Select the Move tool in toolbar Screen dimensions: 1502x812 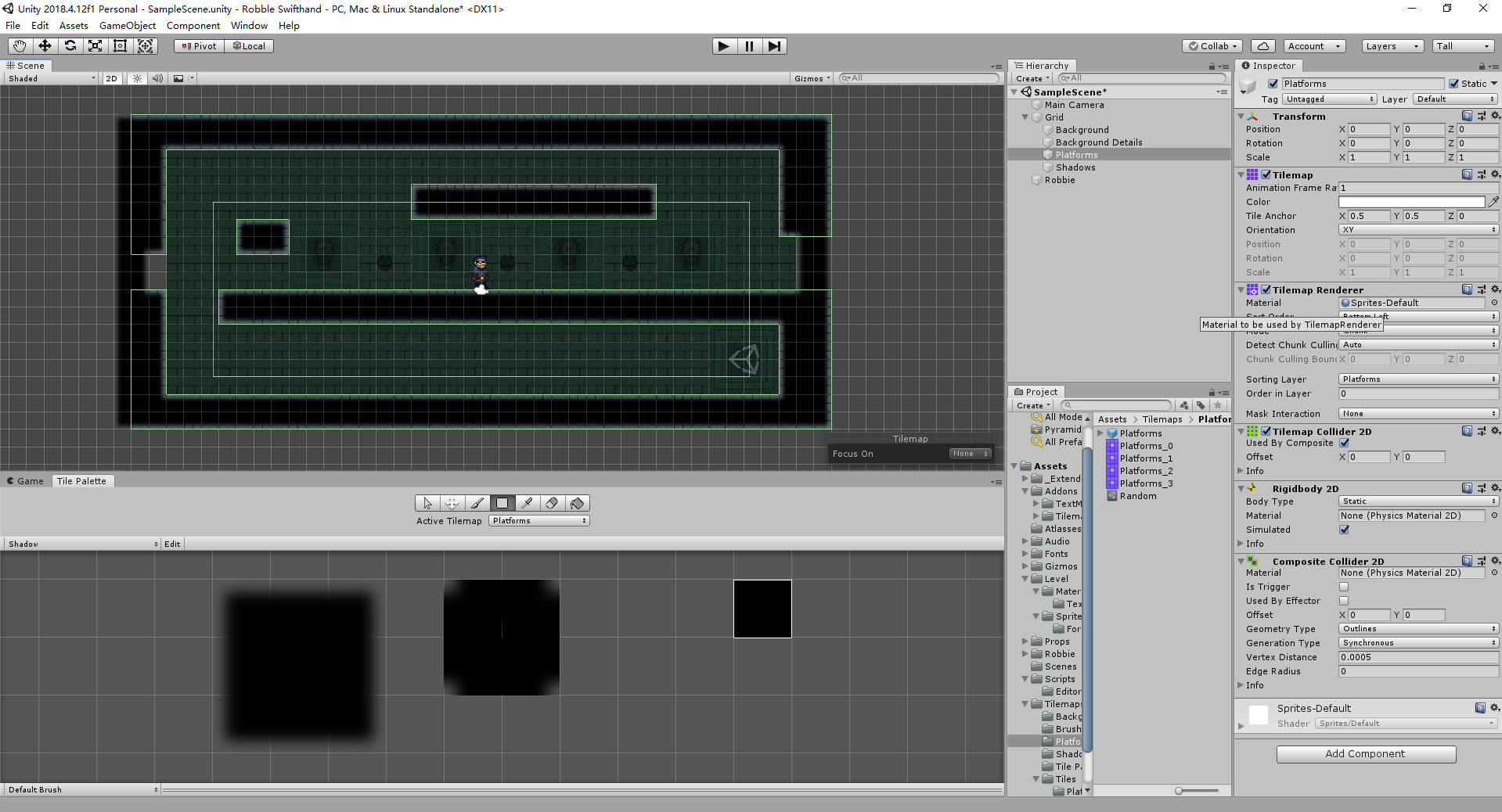coord(45,46)
